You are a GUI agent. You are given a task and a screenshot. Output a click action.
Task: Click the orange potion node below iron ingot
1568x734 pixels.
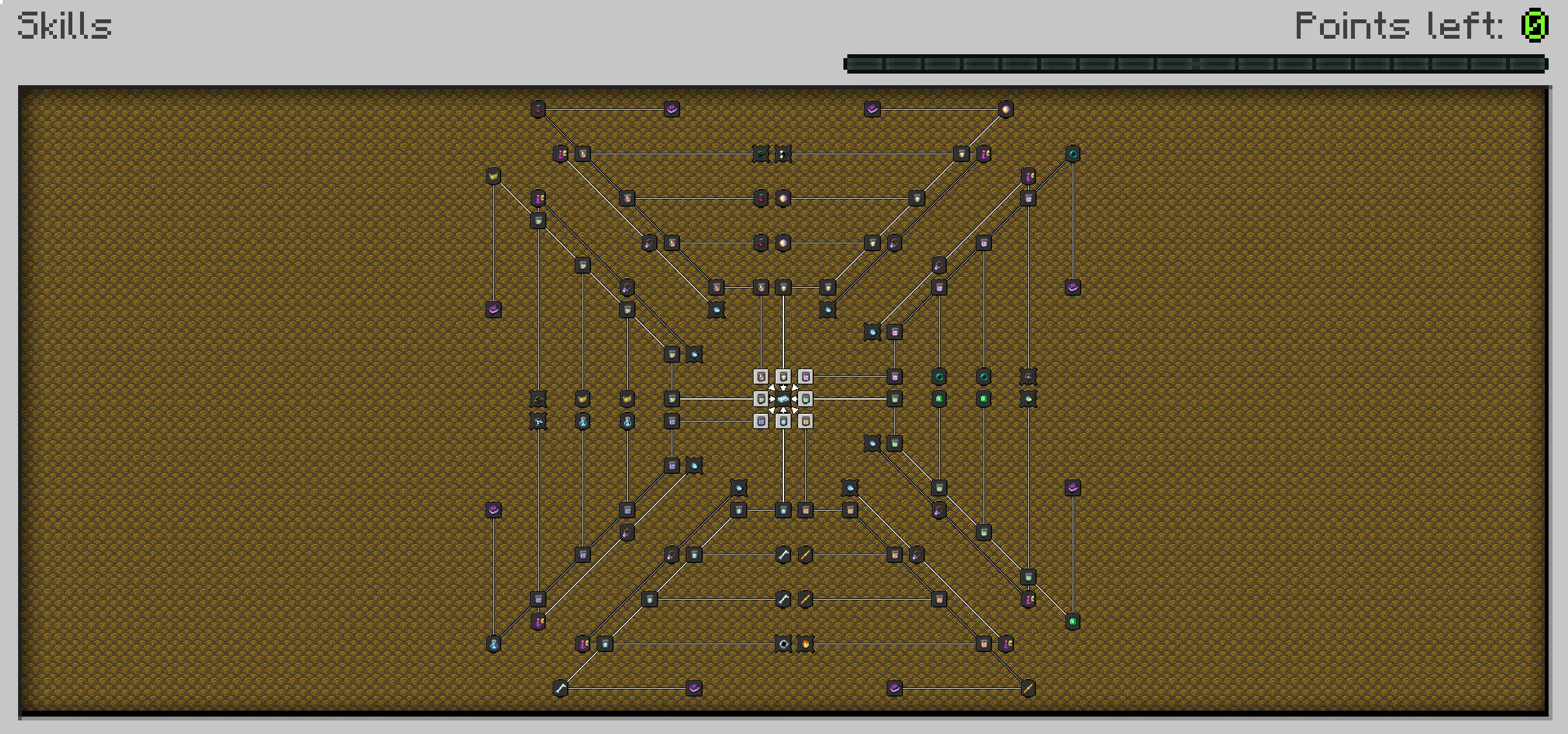tap(805, 420)
